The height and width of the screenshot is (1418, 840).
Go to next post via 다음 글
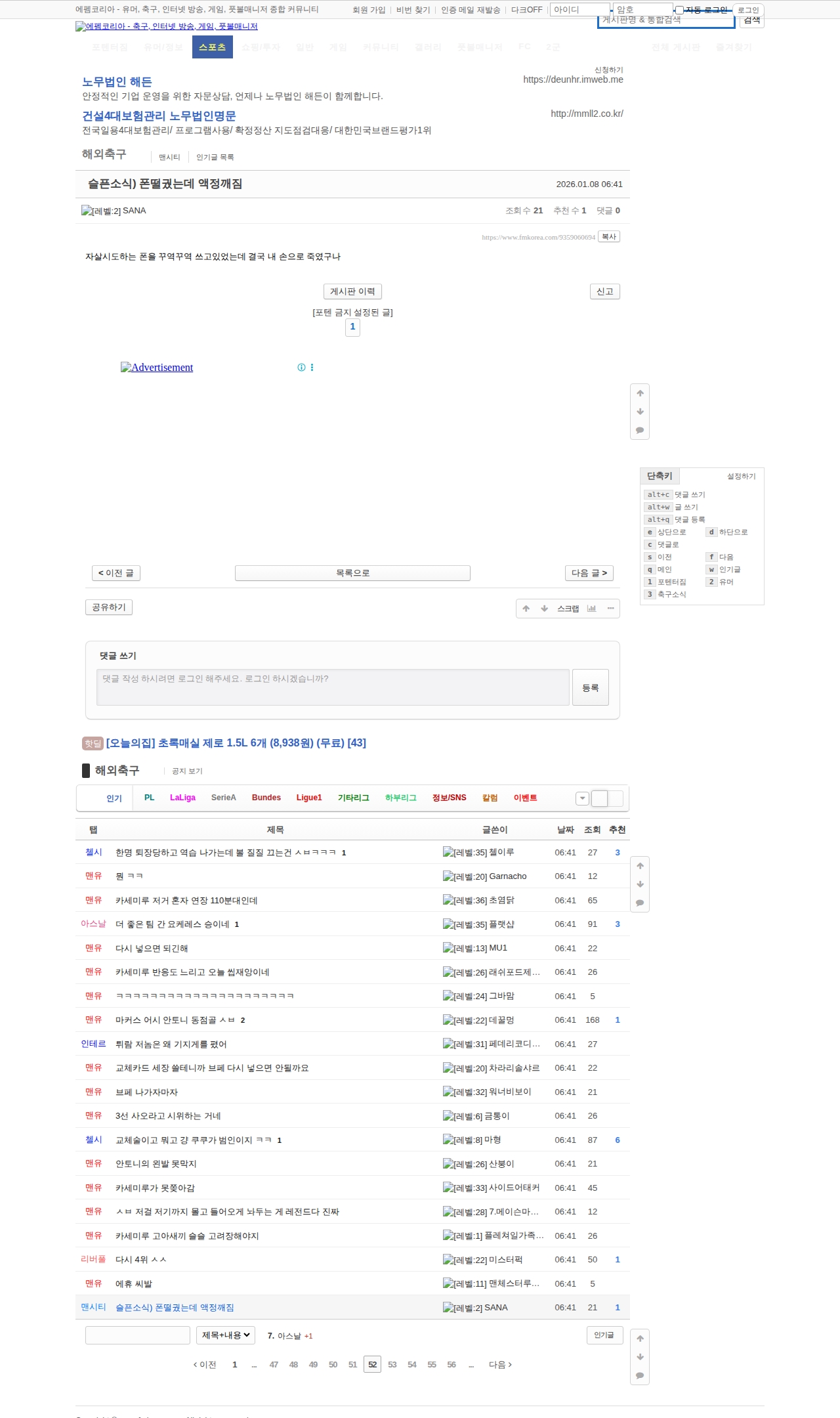coord(589,573)
